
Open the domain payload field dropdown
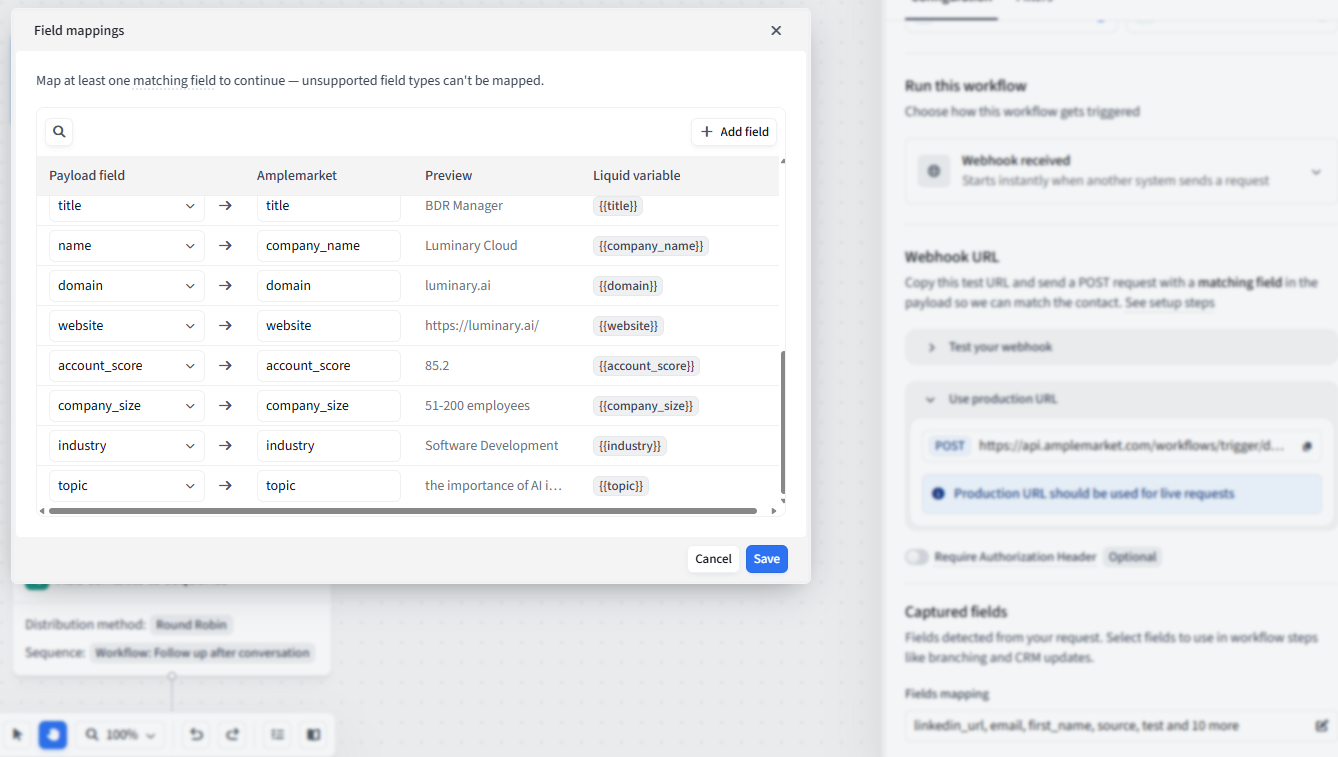click(127, 286)
